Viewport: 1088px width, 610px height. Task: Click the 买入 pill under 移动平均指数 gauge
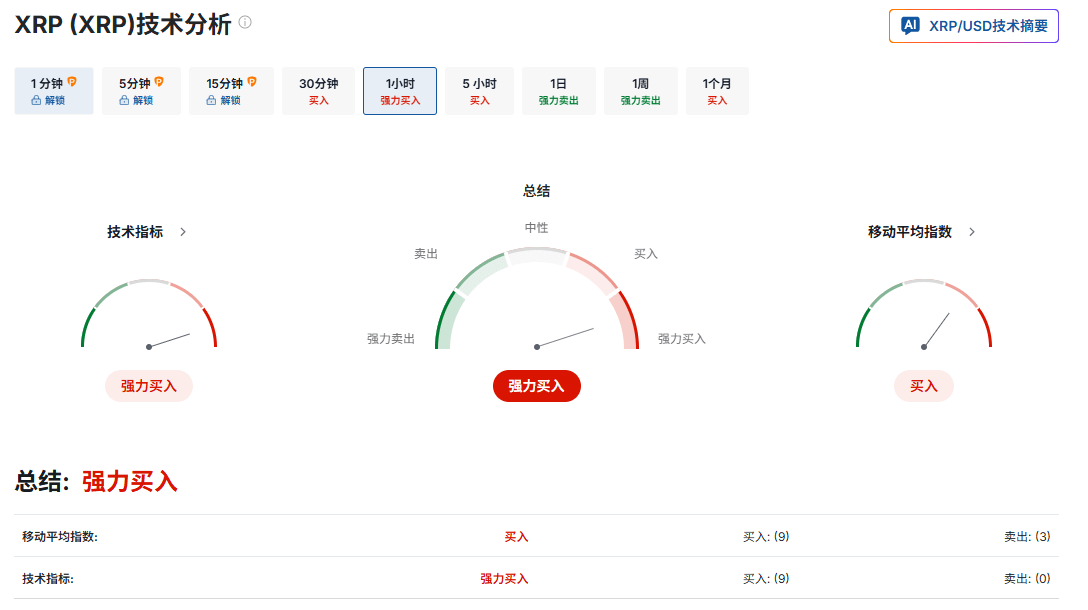point(924,386)
